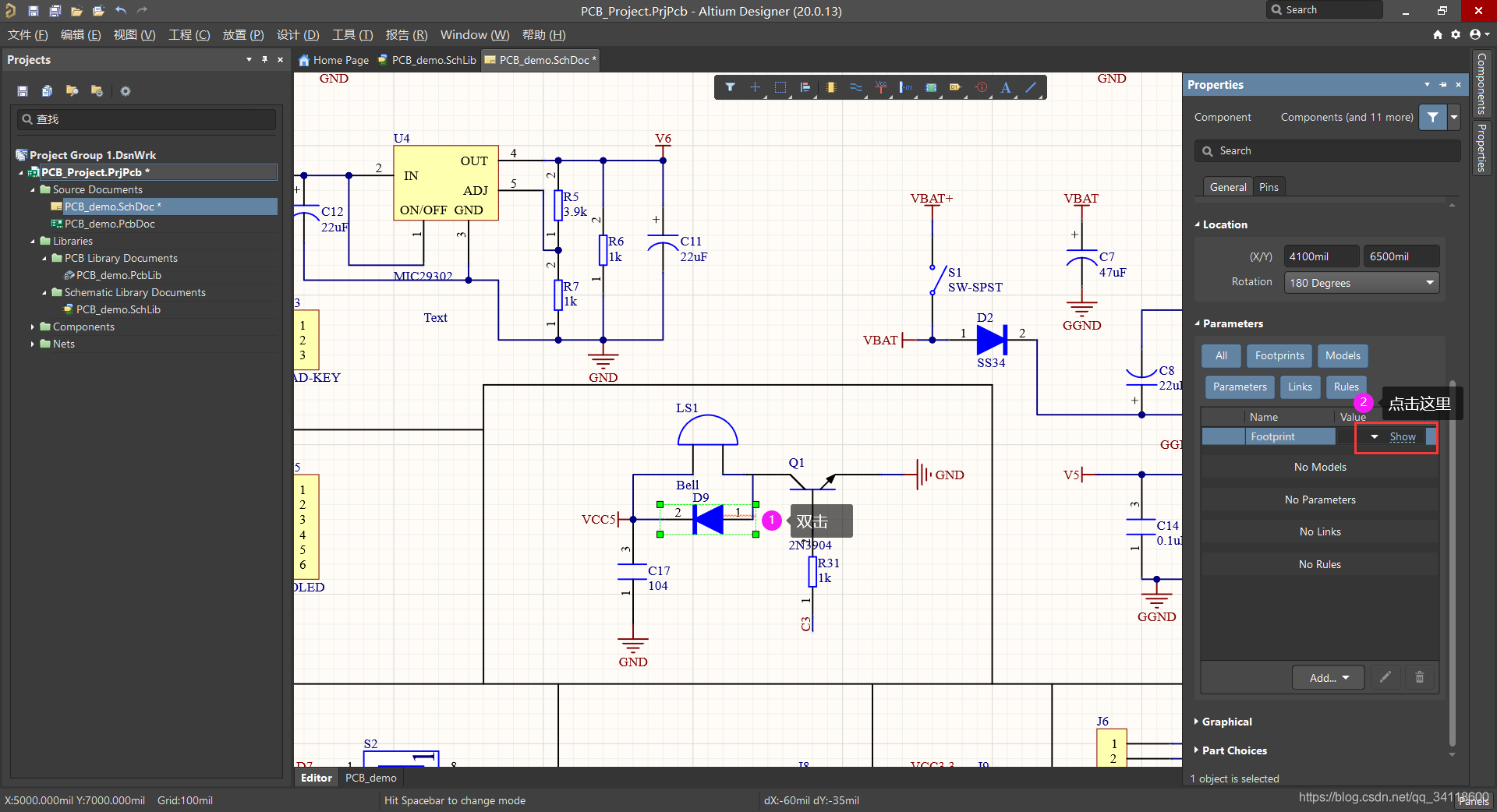This screenshot has width=1497, height=812.
Task: Select the red directive info tool
Action: pyautogui.click(x=982, y=87)
